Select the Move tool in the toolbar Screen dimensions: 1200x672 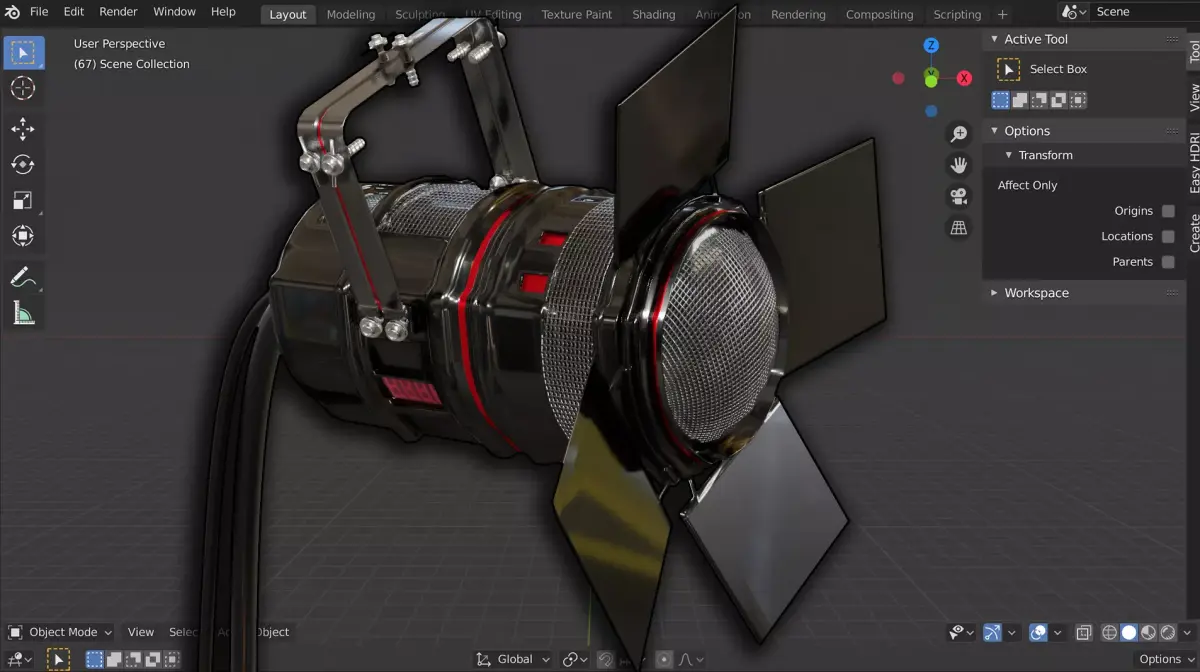tap(24, 128)
